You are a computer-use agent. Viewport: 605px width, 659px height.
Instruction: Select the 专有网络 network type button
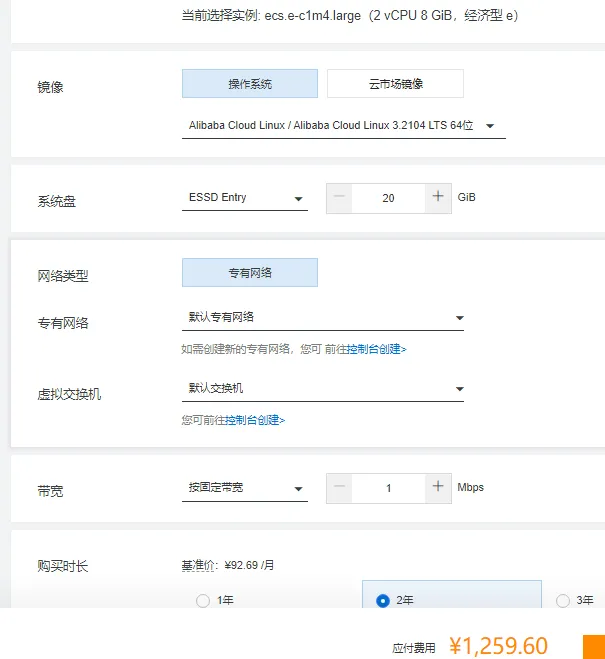pyautogui.click(x=250, y=273)
